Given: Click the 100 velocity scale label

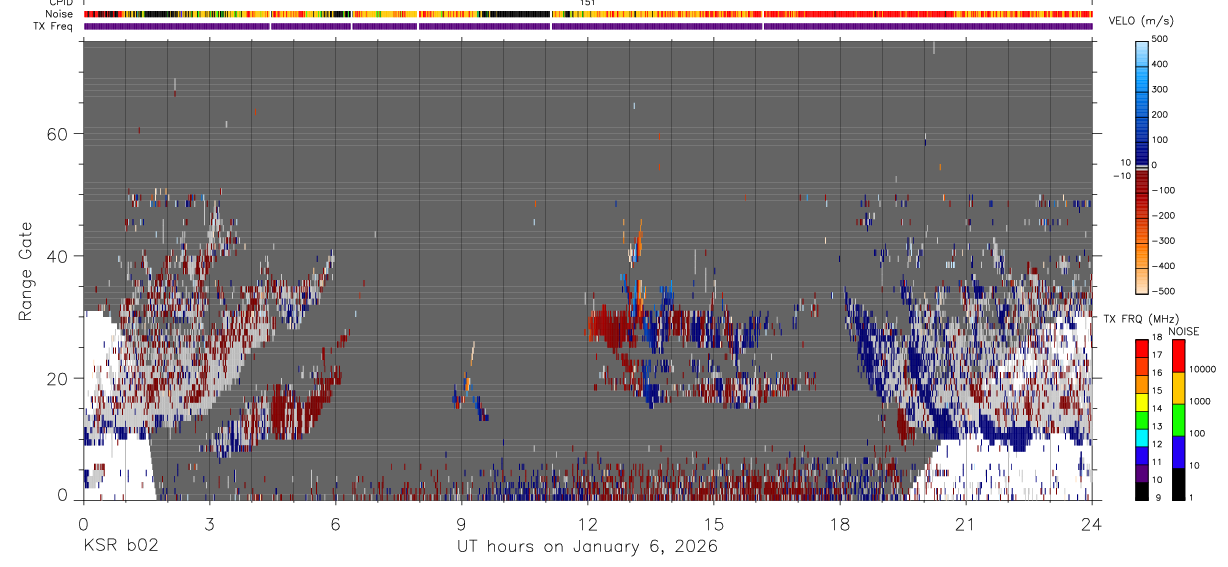Looking at the screenshot, I should [1161, 139].
